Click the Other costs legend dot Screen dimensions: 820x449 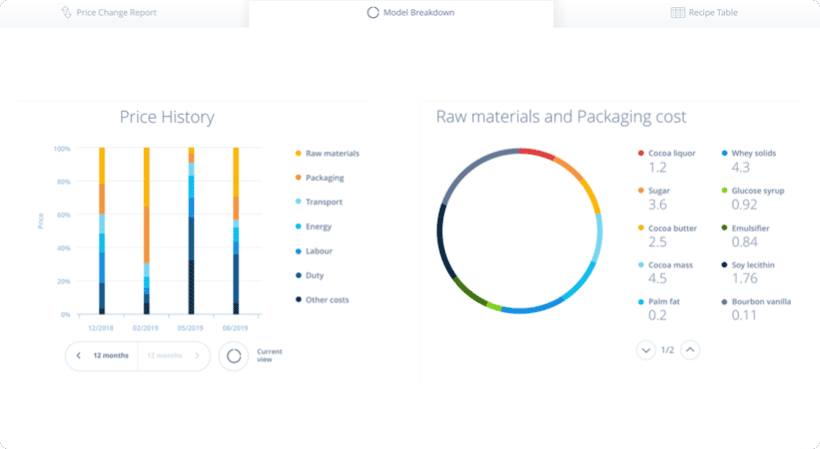298,300
